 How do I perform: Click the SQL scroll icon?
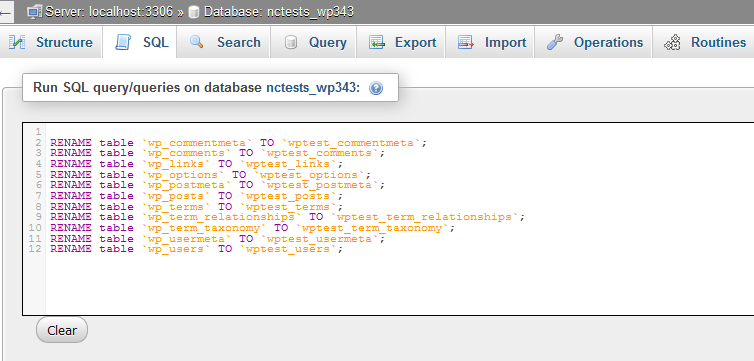click(123, 42)
